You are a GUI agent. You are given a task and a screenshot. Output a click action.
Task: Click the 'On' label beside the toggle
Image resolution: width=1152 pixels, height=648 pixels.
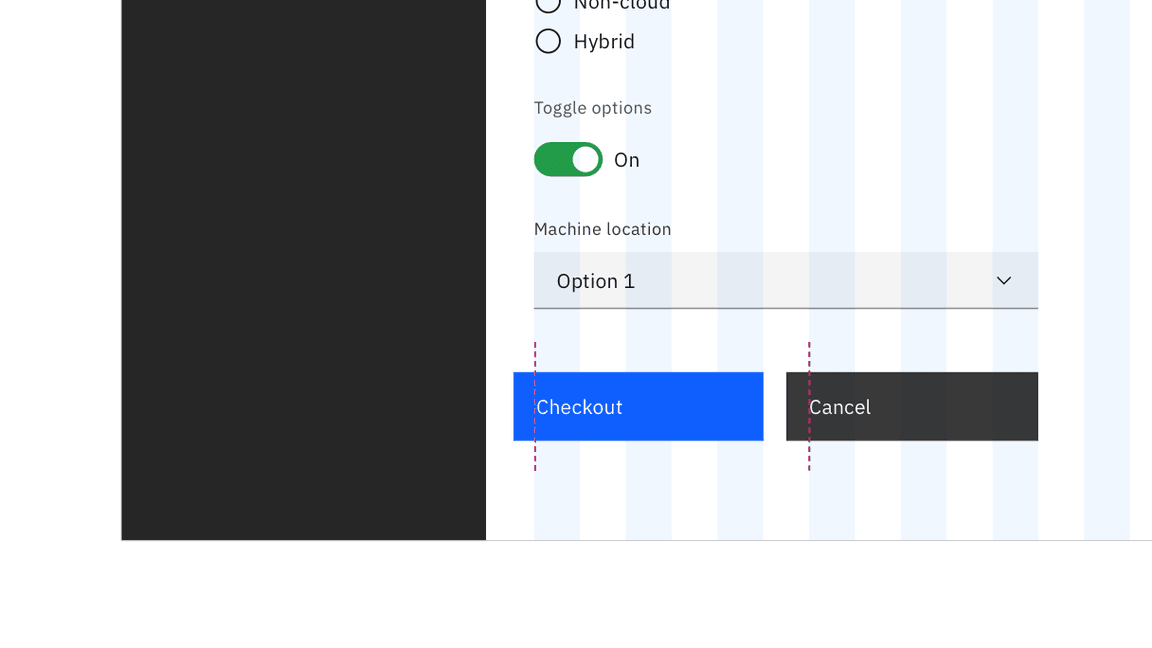(x=627, y=160)
